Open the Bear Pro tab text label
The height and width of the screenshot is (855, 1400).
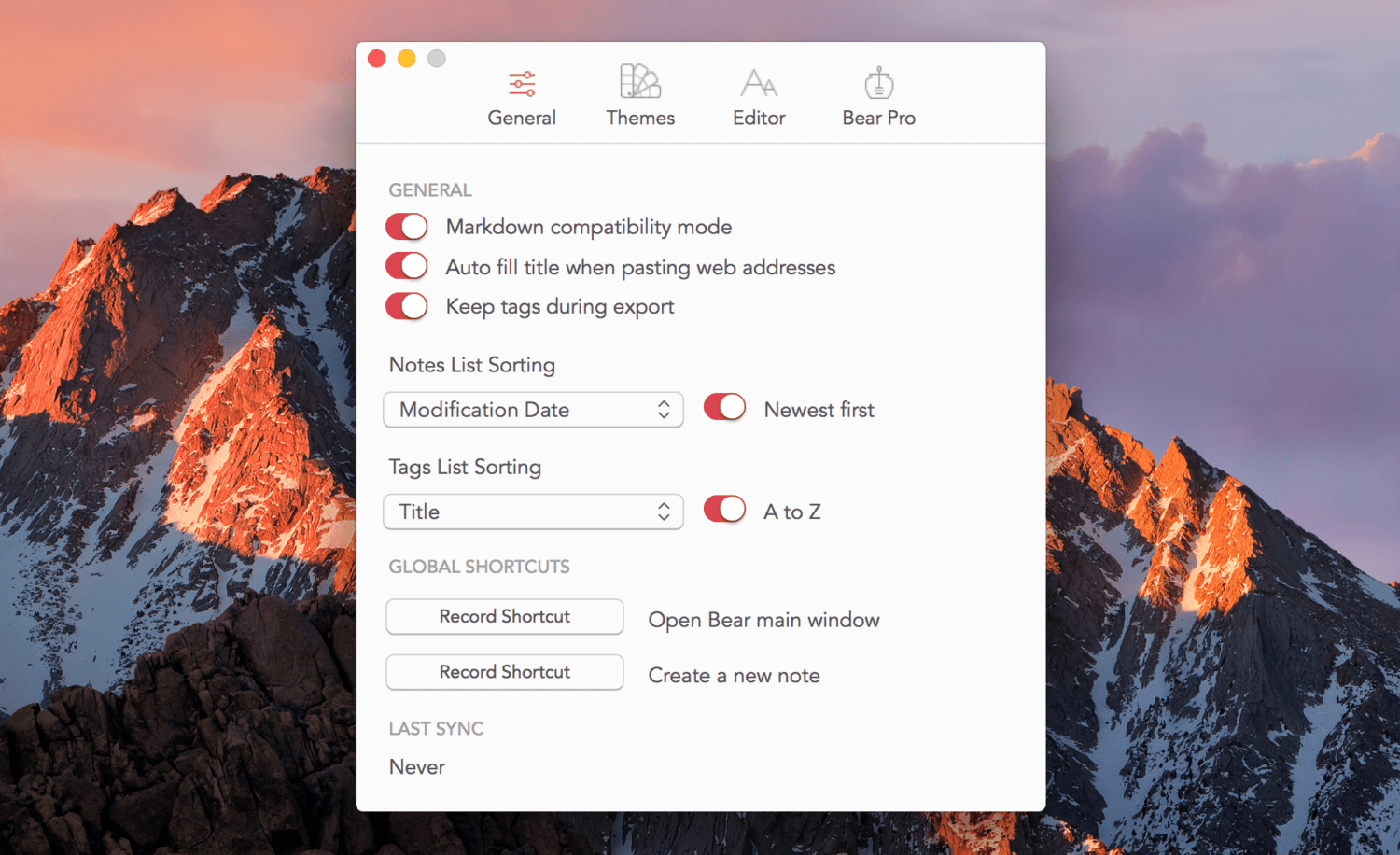(878, 119)
